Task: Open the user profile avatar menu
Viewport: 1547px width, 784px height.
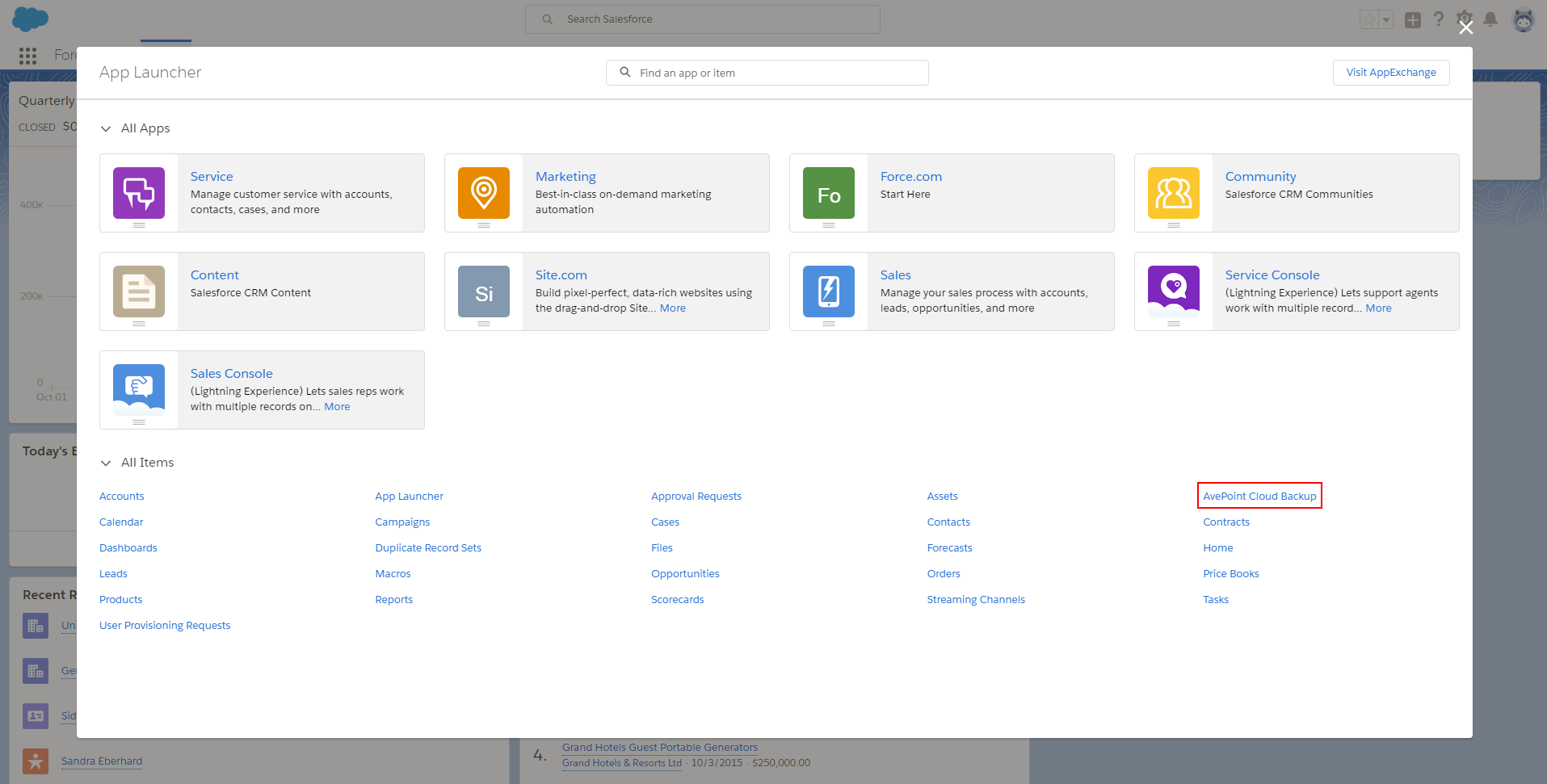Action: pos(1523,19)
